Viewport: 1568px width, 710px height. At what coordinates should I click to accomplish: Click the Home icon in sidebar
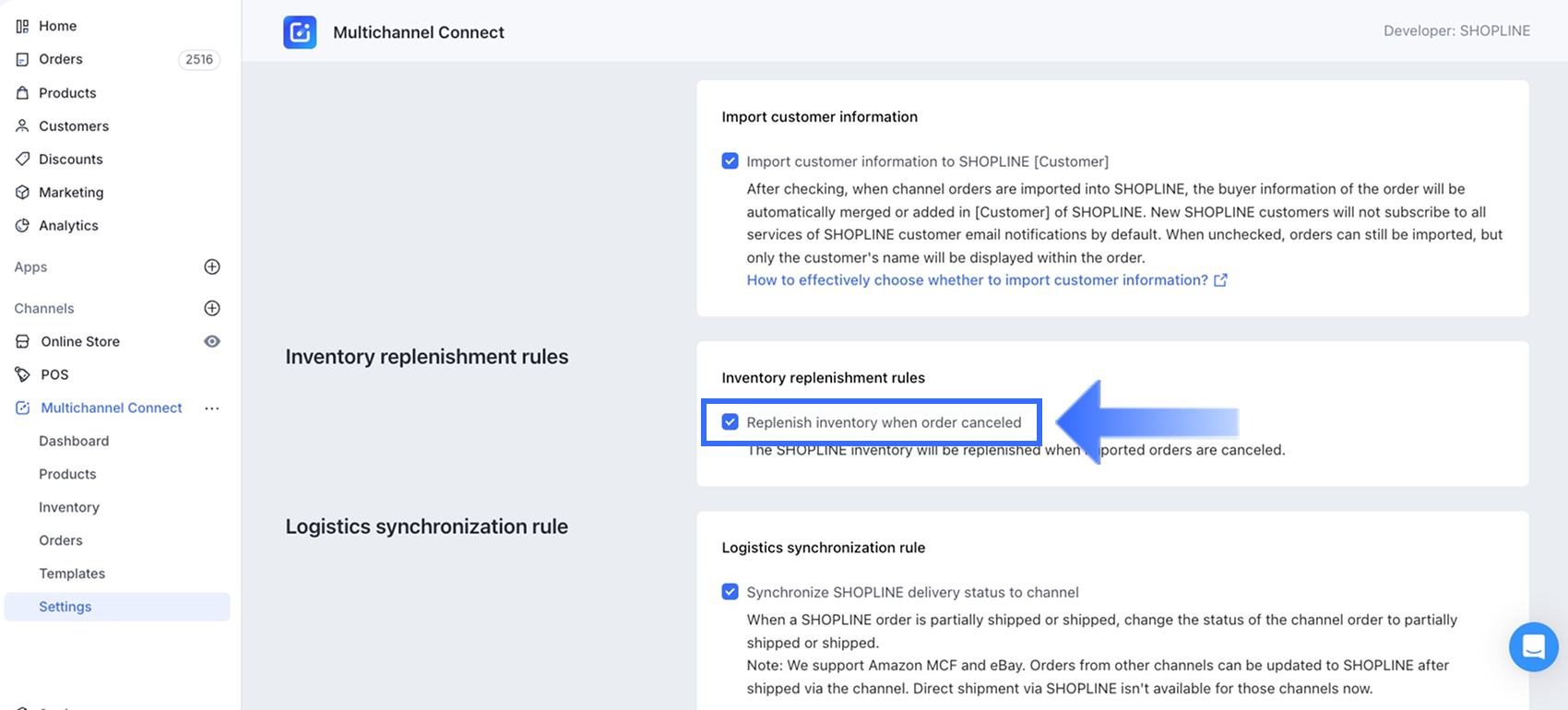[x=22, y=26]
